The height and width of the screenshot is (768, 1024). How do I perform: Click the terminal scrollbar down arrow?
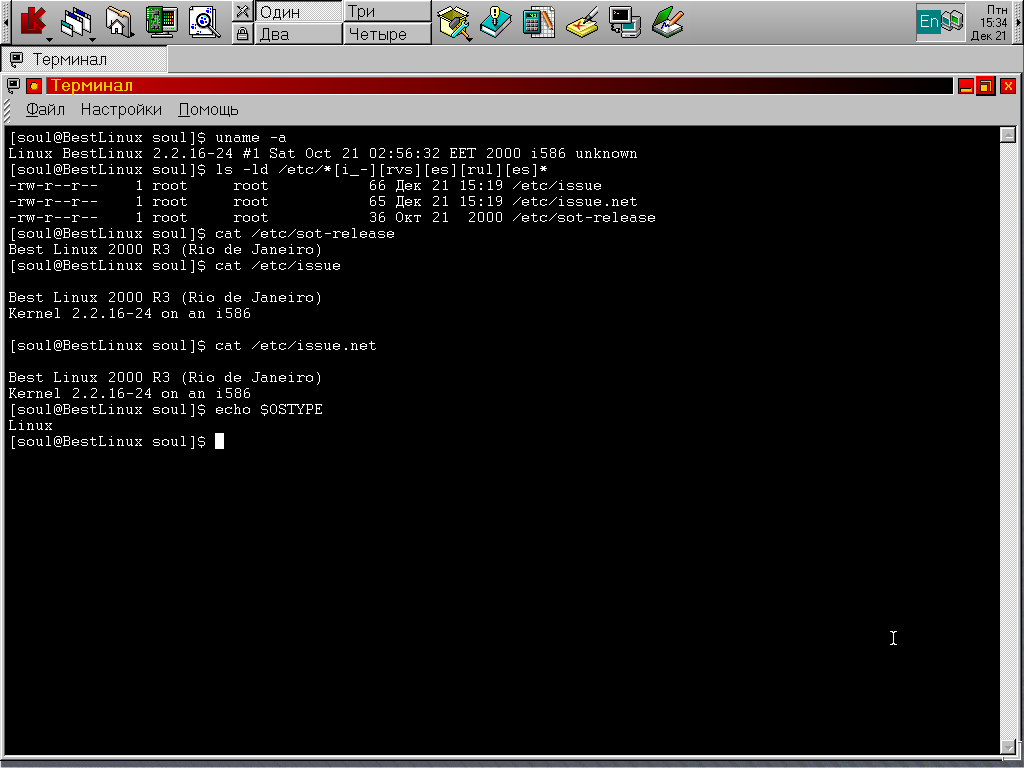pyautogui.click(x=1008, y=746)
